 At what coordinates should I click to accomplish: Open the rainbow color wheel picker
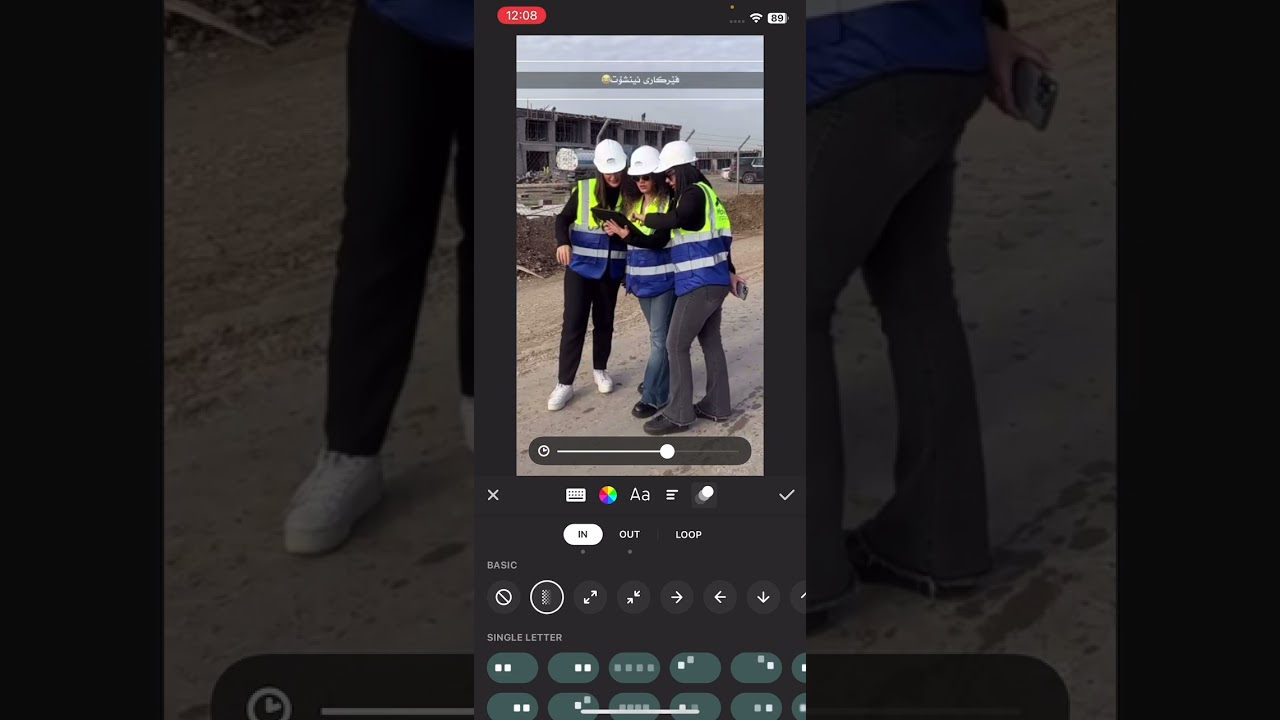(x=608, y=495)
